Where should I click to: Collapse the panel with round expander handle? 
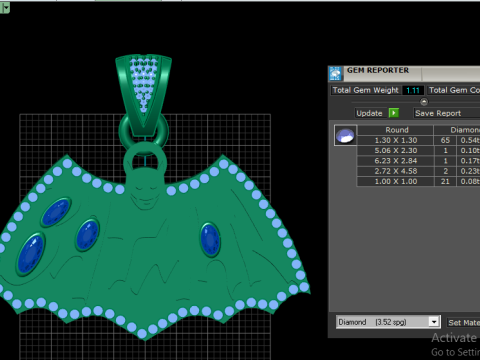tap(424, 101)
